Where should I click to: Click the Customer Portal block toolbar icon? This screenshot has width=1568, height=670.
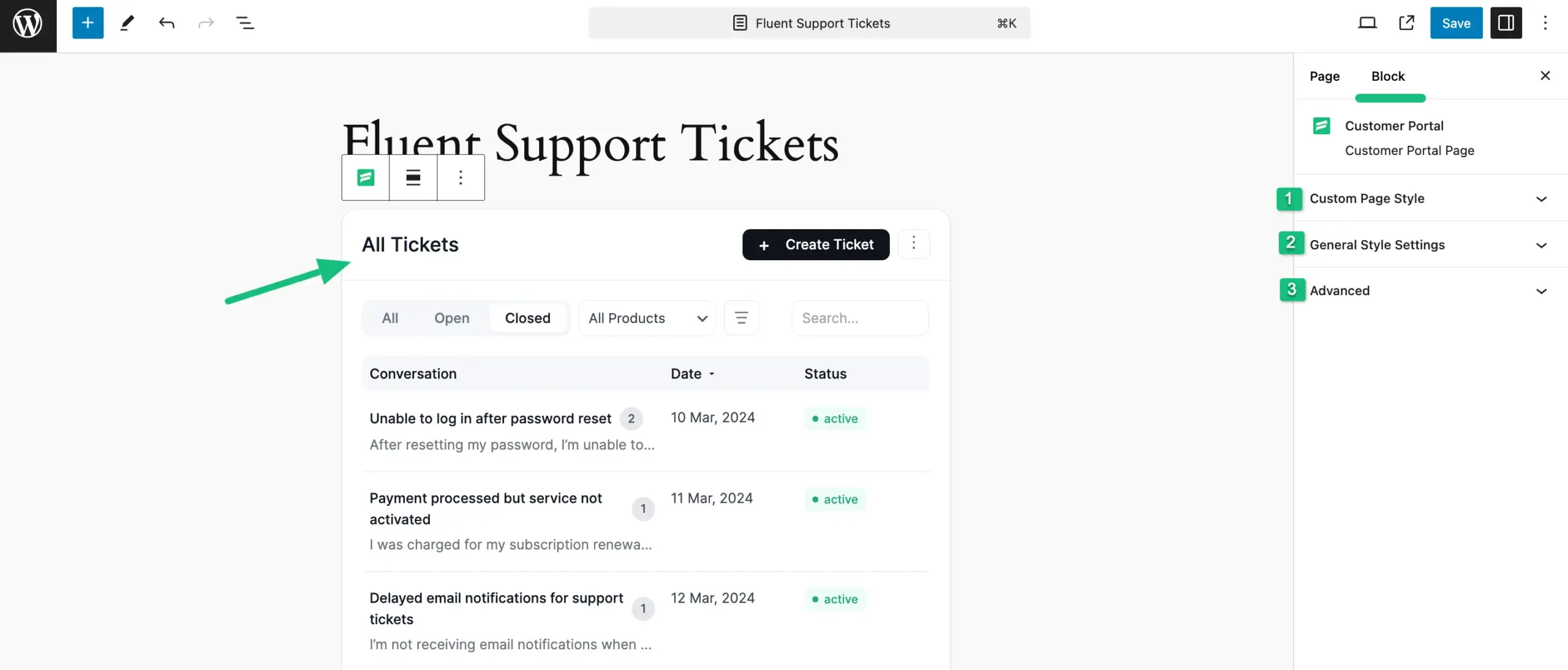click(366, 178)
